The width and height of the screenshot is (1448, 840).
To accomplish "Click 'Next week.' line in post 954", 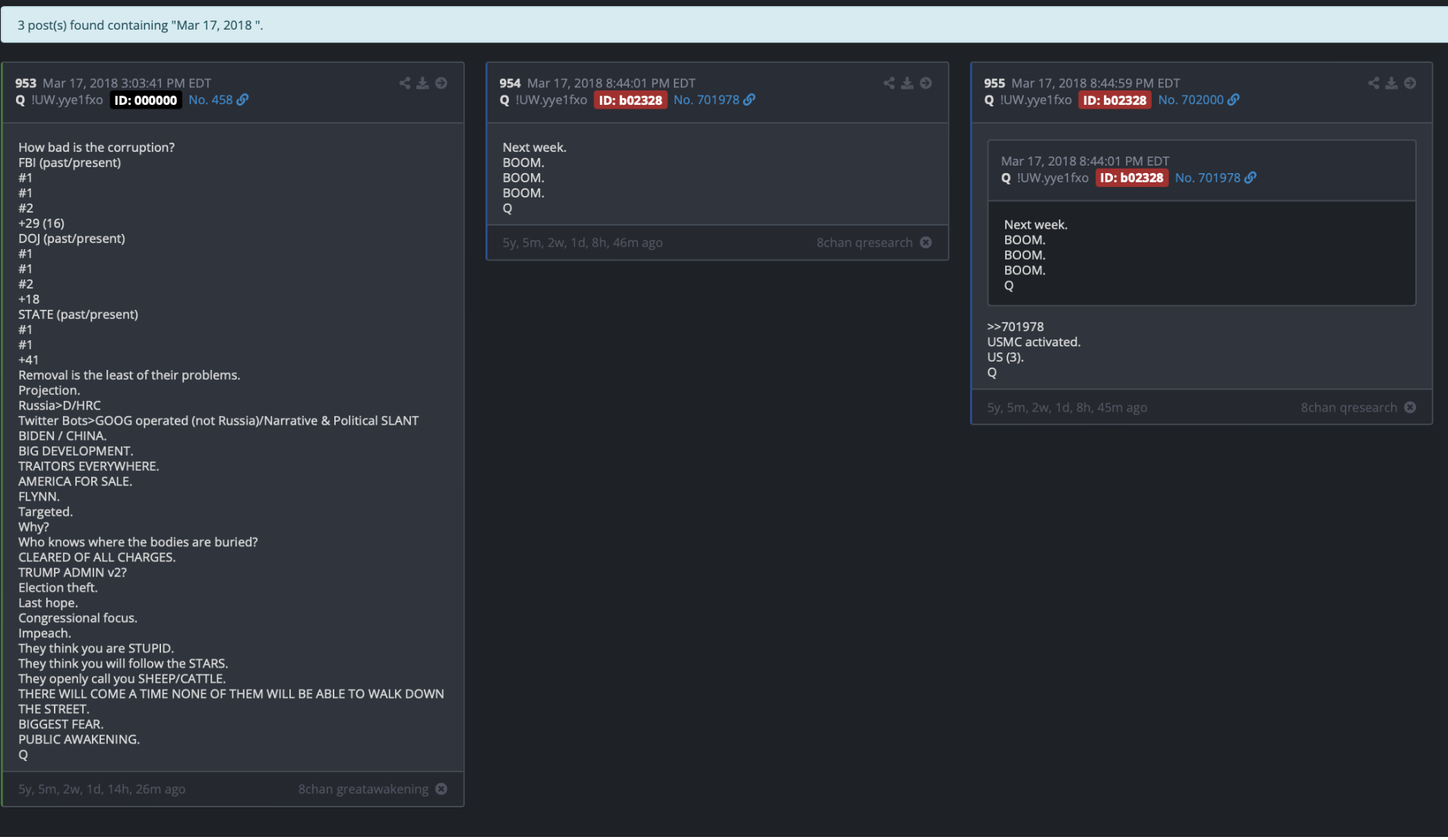I will click(534, 147).
